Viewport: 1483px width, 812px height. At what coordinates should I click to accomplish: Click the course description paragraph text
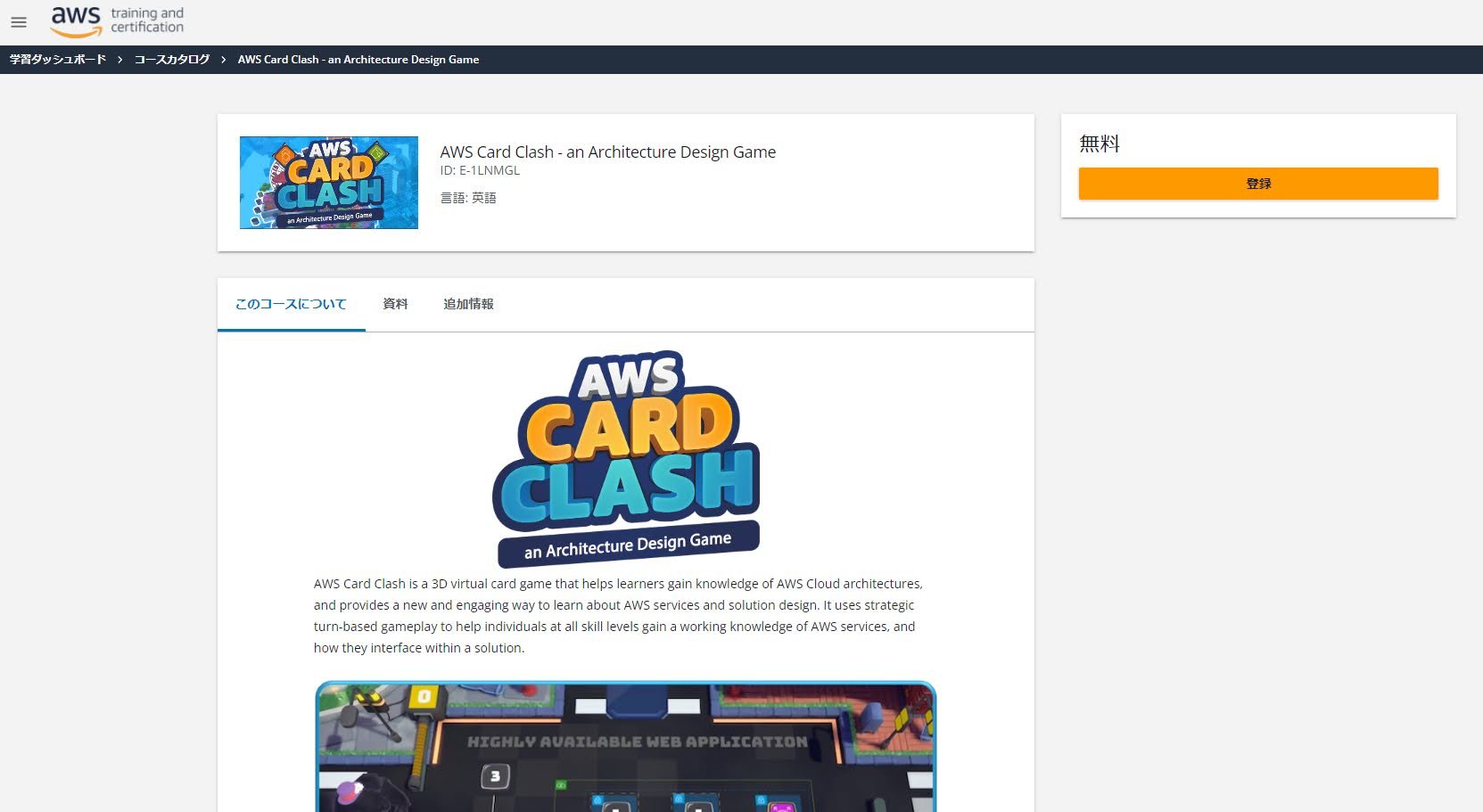[x=618, y=615]
